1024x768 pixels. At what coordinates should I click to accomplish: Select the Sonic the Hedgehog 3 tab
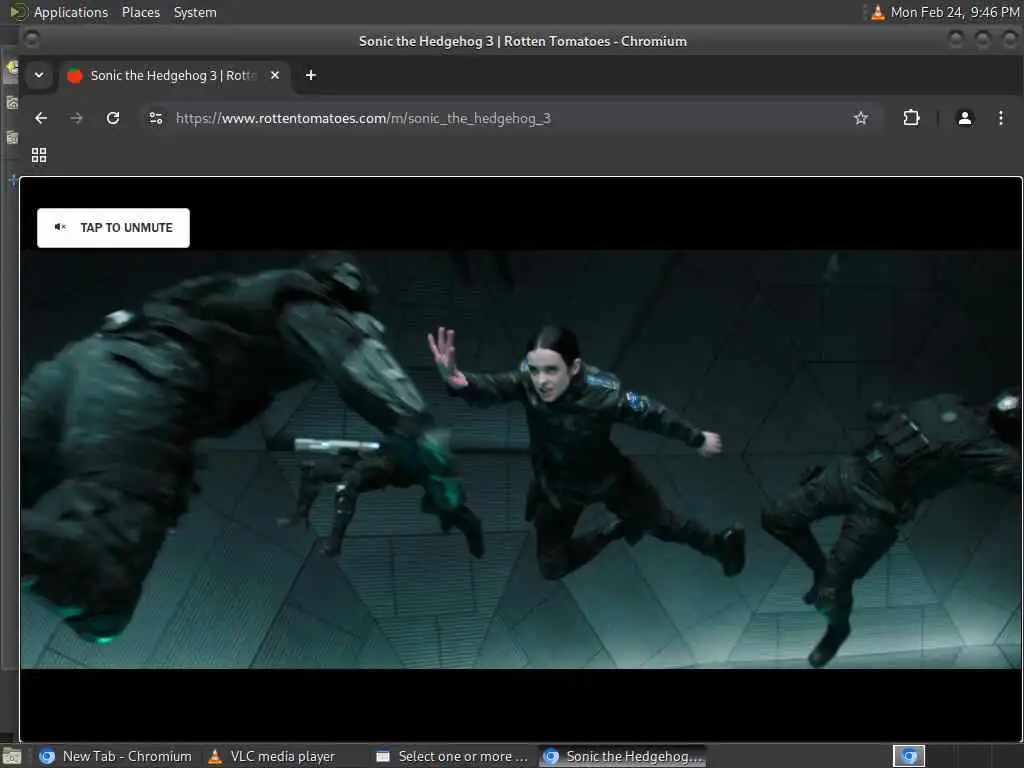click(x=175, y=76)
